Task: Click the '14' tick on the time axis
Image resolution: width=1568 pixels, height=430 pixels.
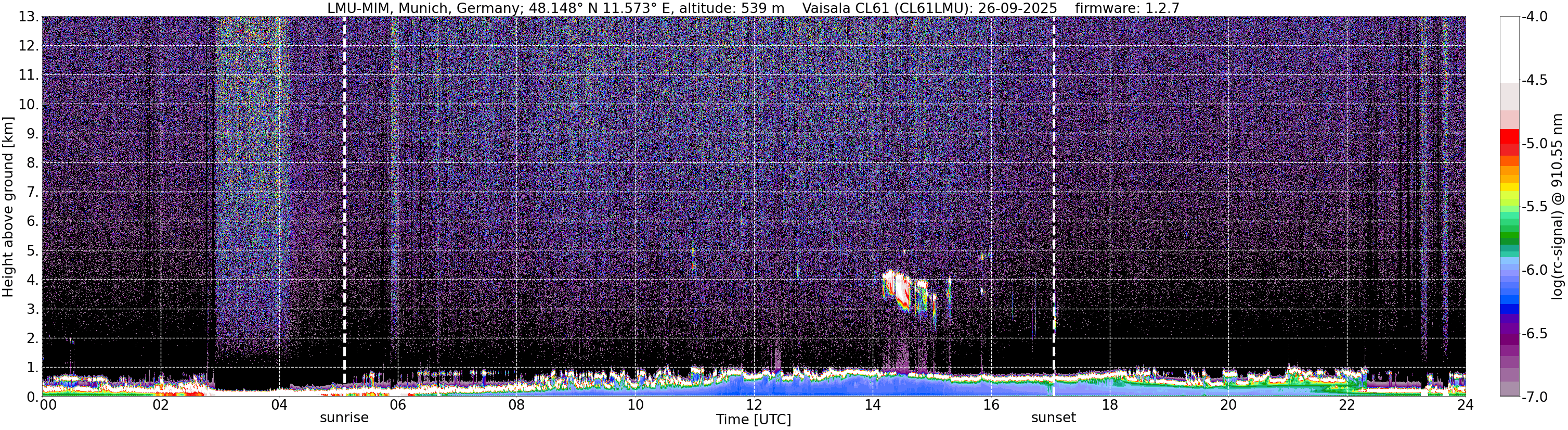Action: [x=873, y=405]
